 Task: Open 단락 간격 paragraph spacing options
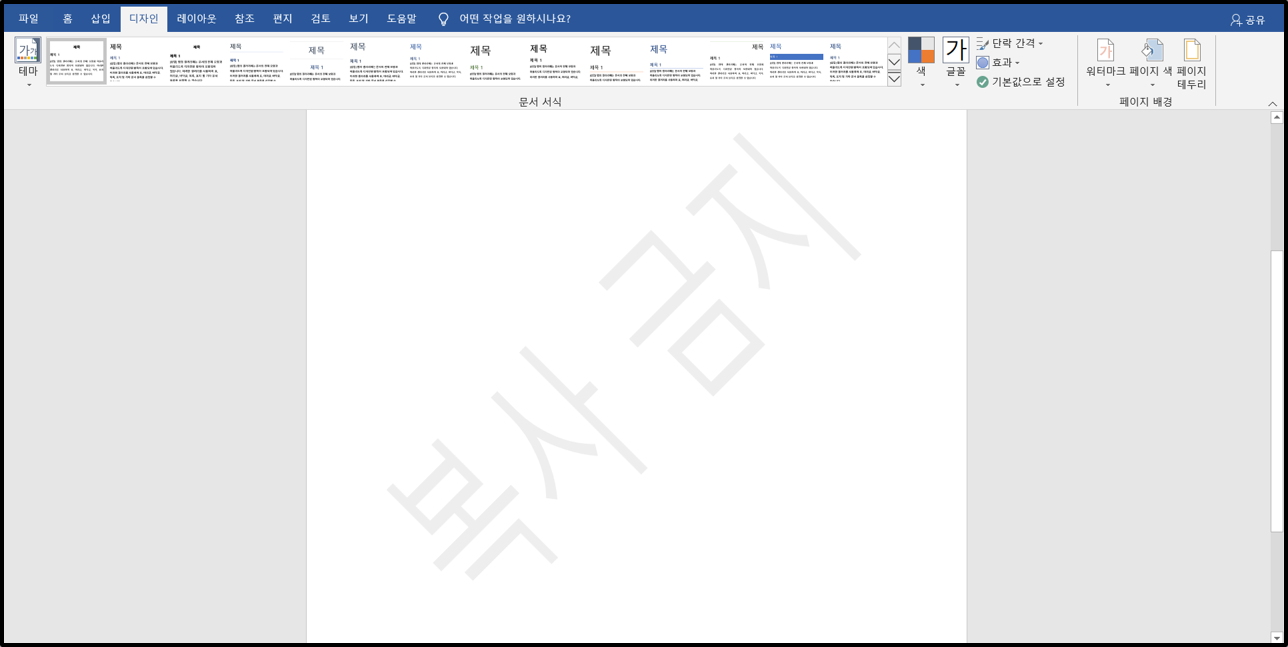1009,43
